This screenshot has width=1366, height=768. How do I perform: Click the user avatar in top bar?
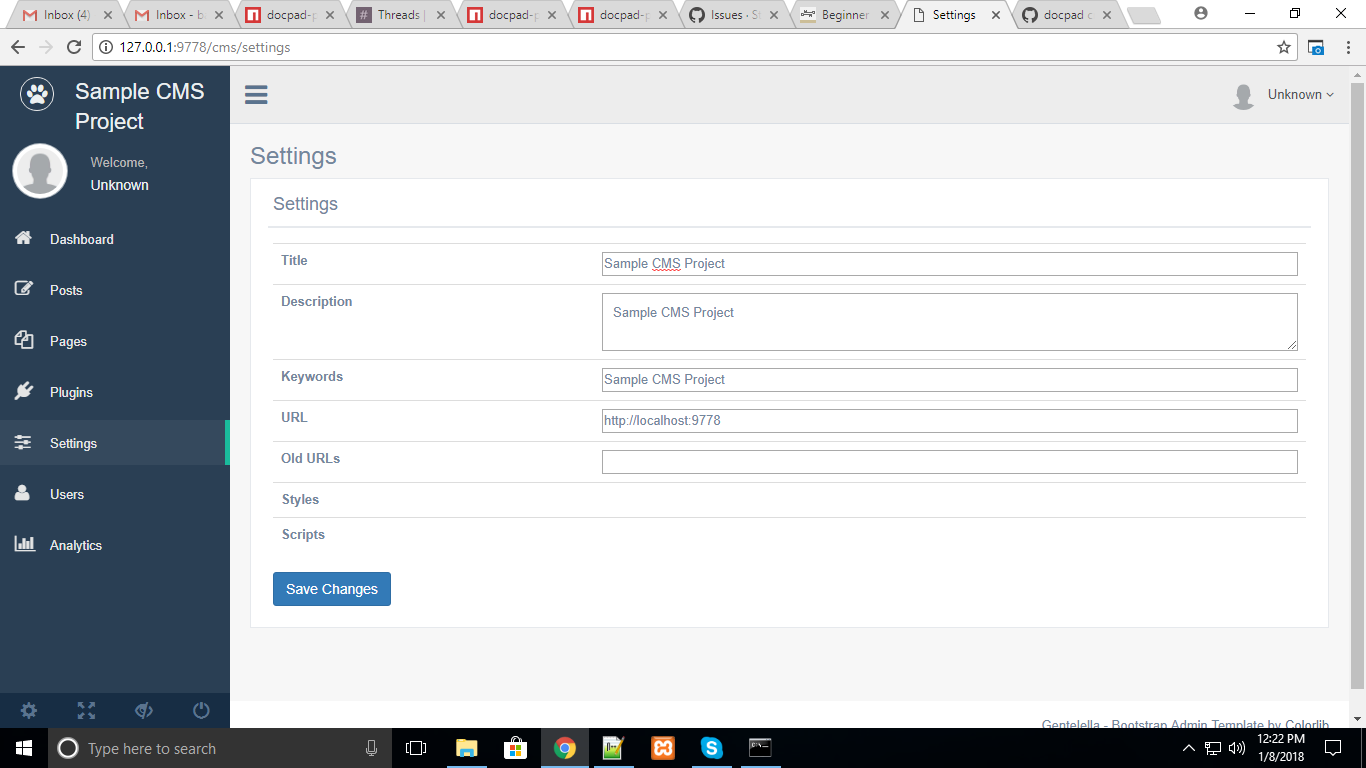point(1243,94)
